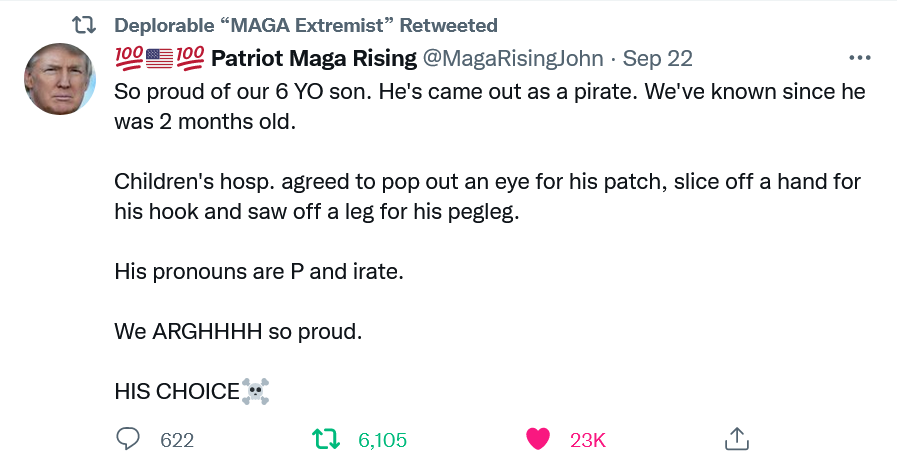Click the second 100 emoji next to Patriot
The height and width of the screenshot is (471, 897).
click(x=190, y=59)
